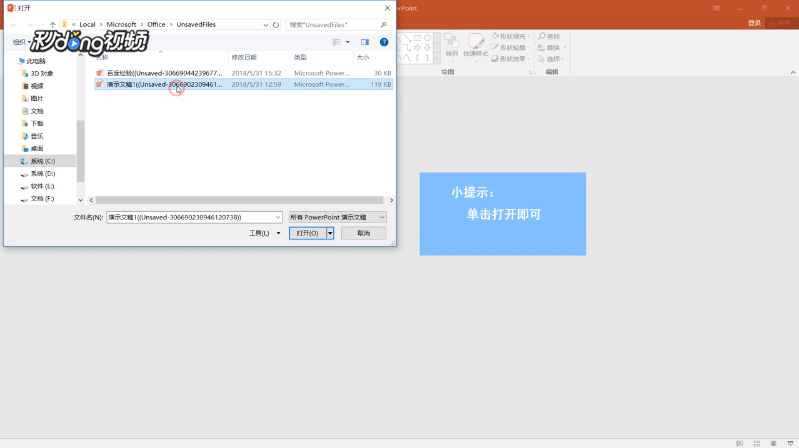
Task: Open the 文档 folder in sidebar
Action: pyautogui.click(x=33, y=111)
